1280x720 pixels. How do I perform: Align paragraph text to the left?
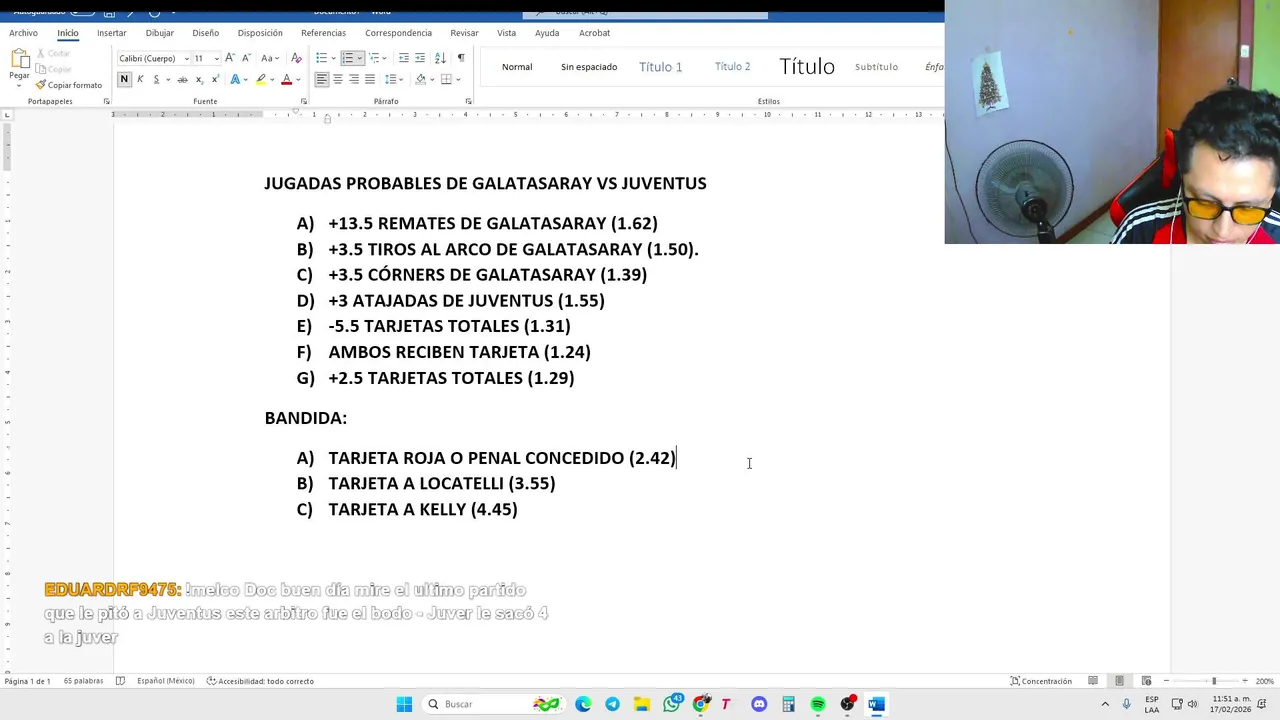click(x=322, y=79)
